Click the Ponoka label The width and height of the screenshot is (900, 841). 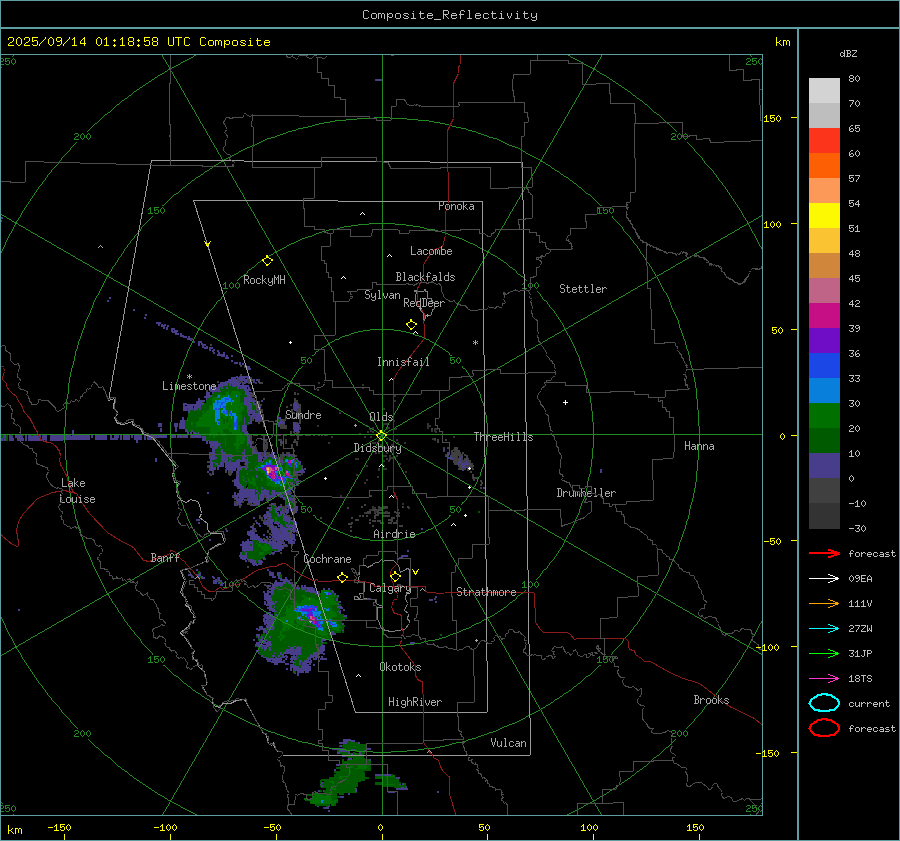(456, 206)
